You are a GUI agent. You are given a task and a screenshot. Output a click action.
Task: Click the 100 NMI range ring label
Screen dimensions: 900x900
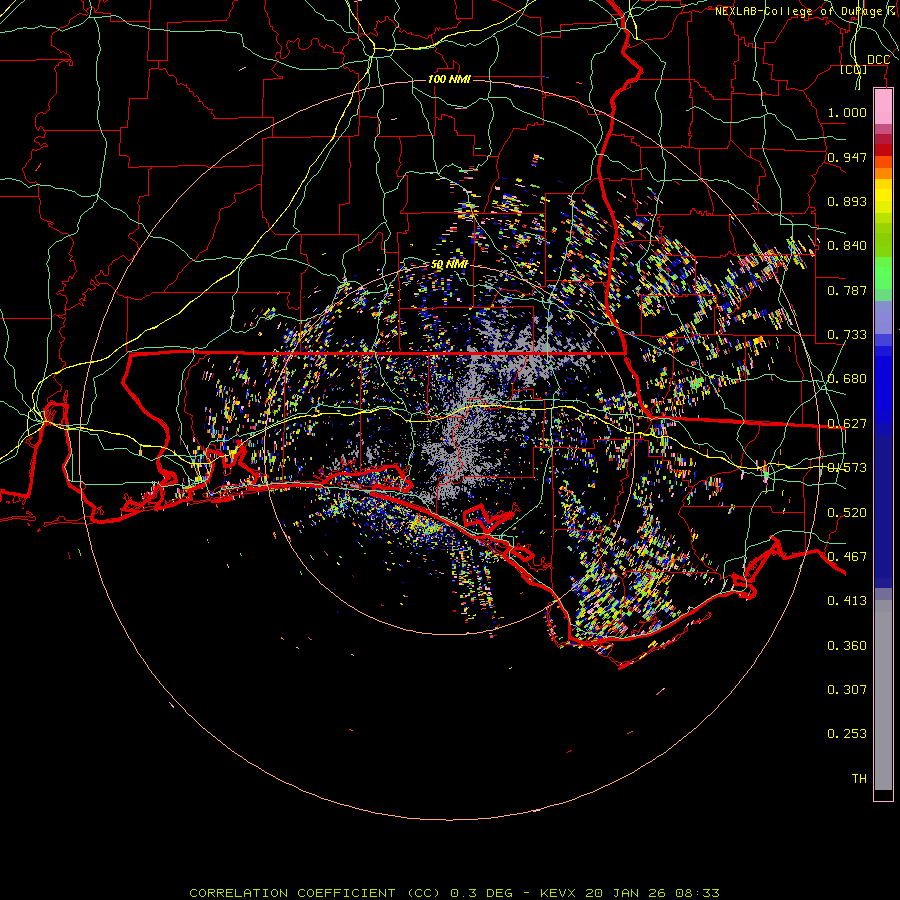coord(449,79)
